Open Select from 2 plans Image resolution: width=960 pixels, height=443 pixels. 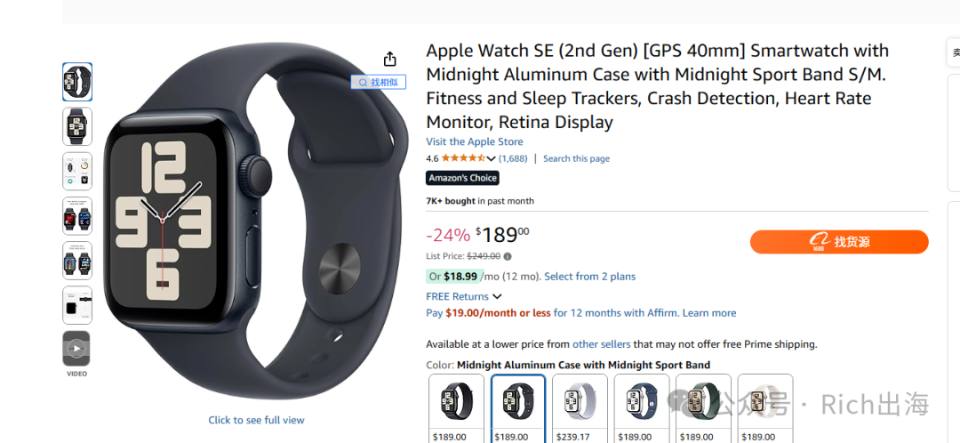coord(590,277)
